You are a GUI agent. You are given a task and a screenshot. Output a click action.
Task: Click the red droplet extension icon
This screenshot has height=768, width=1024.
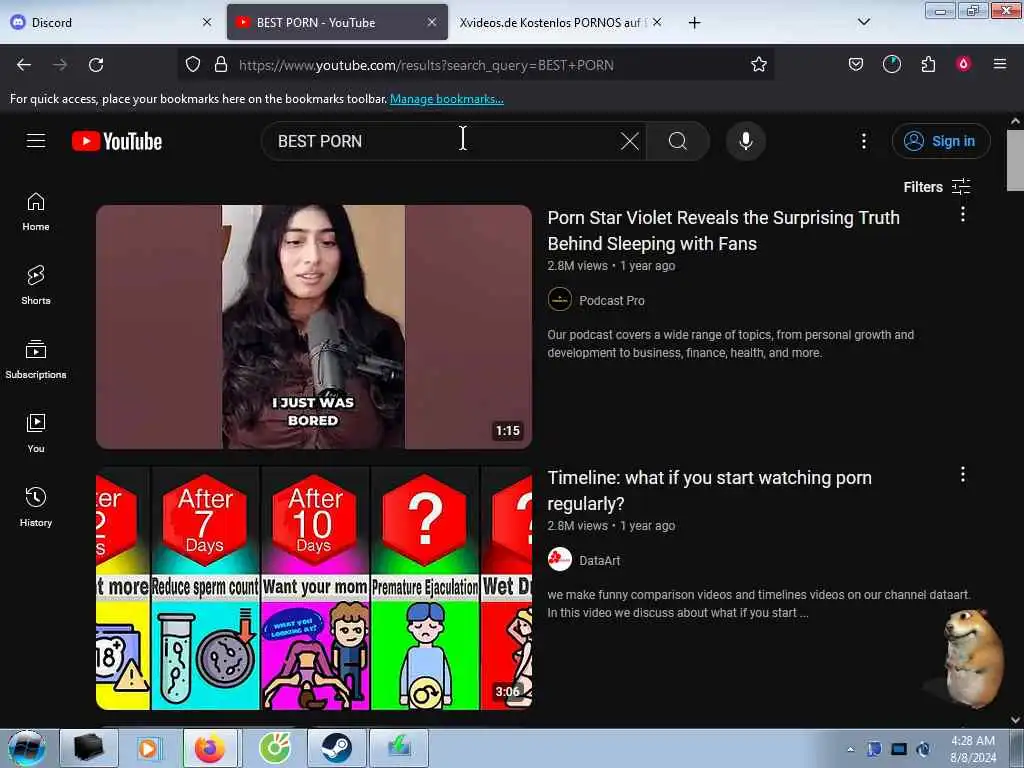[963, 65]
